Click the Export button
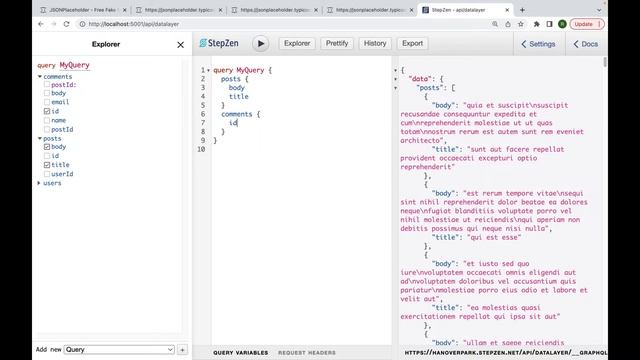The height and width of the screenshot is (360, 640). pyautogui.click(x=412, y=43)
